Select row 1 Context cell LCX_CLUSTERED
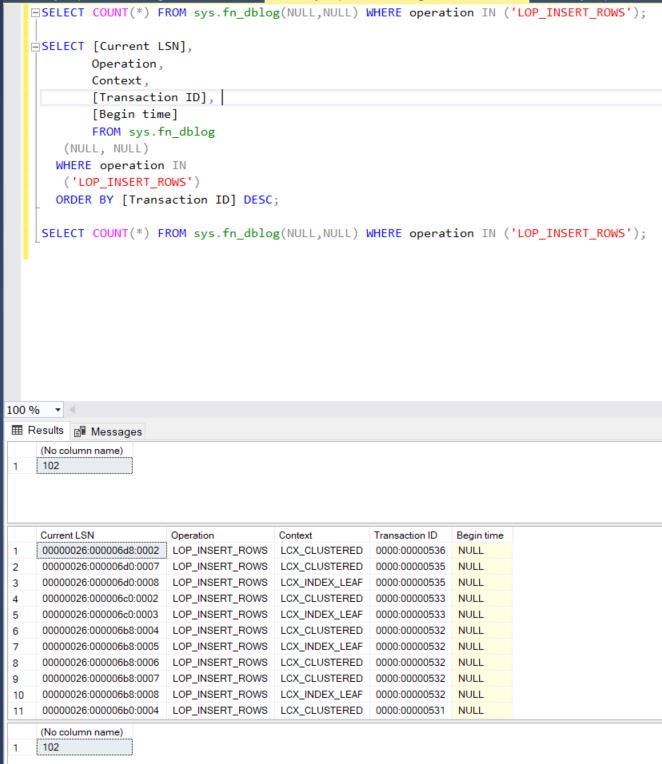The height and width of the screenshot is (764, 662). (322, 551)
